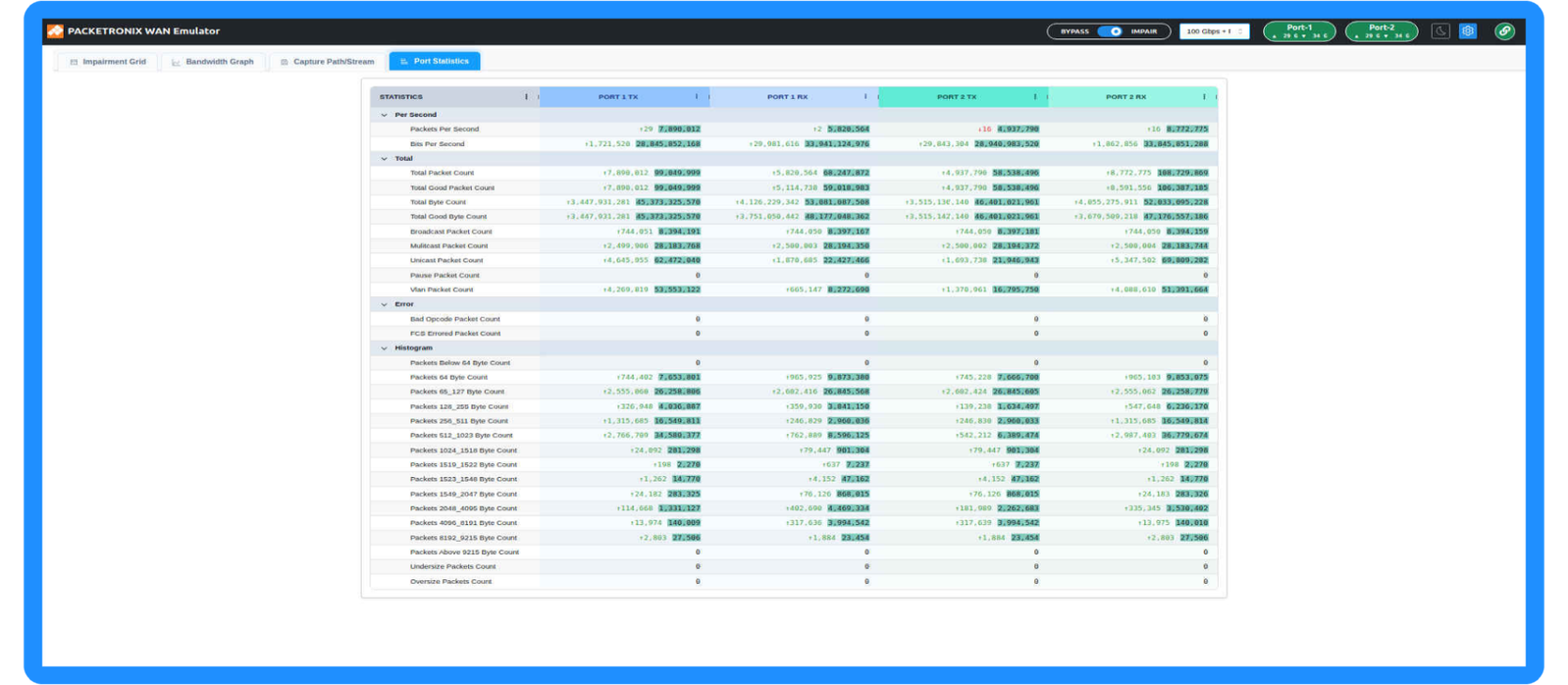Select Packets 256_511 Byte Count row
This screenshot has height=685, width=1568.
pos(459,421)
